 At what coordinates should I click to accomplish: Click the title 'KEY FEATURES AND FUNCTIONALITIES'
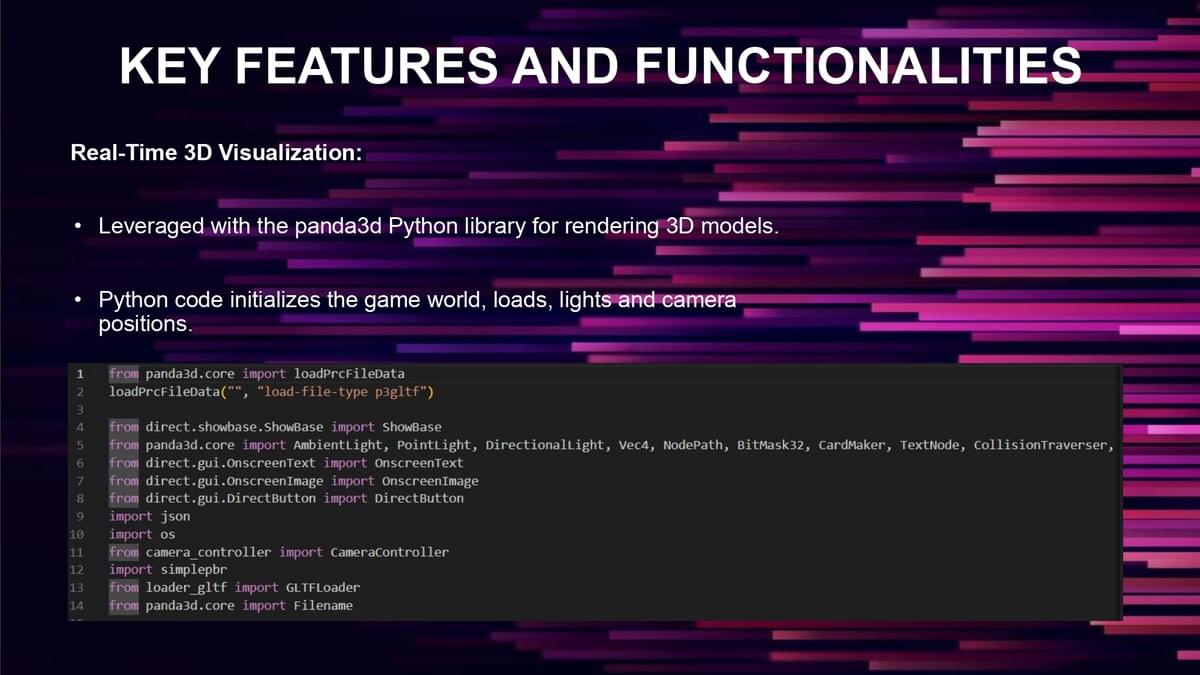600,66
